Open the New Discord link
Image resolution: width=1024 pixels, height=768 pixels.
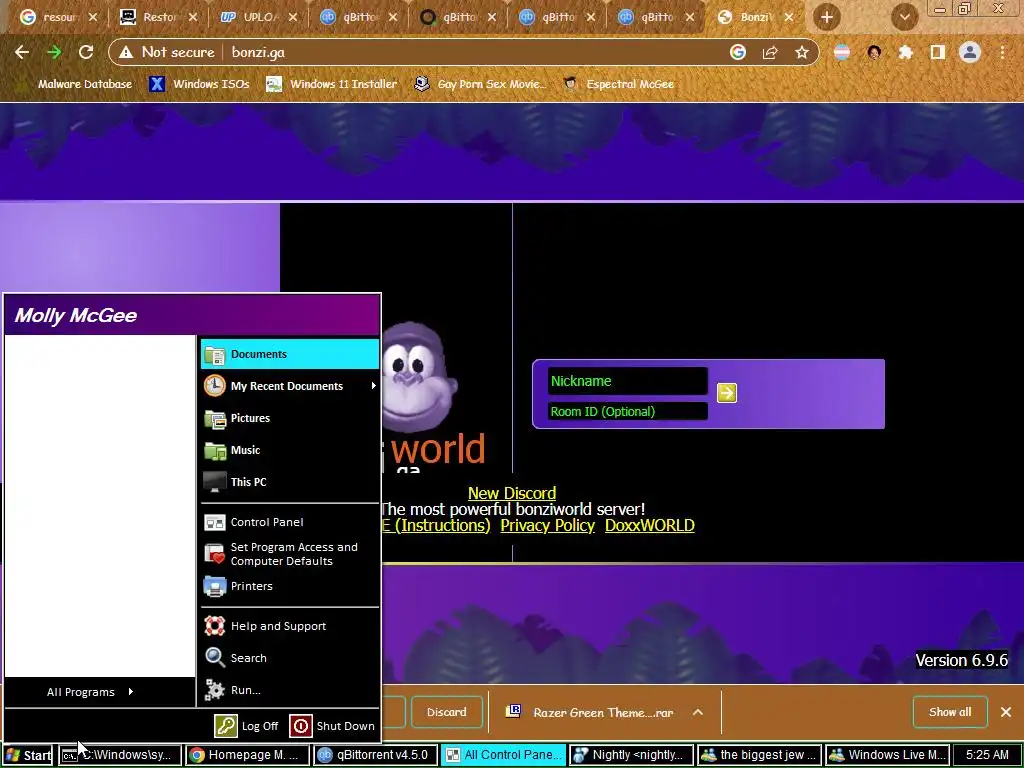tap(512, 493)
